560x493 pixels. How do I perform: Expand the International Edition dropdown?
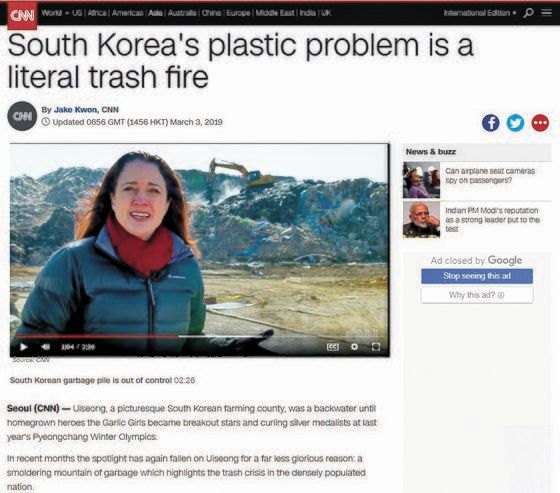[x=480, y=13]
